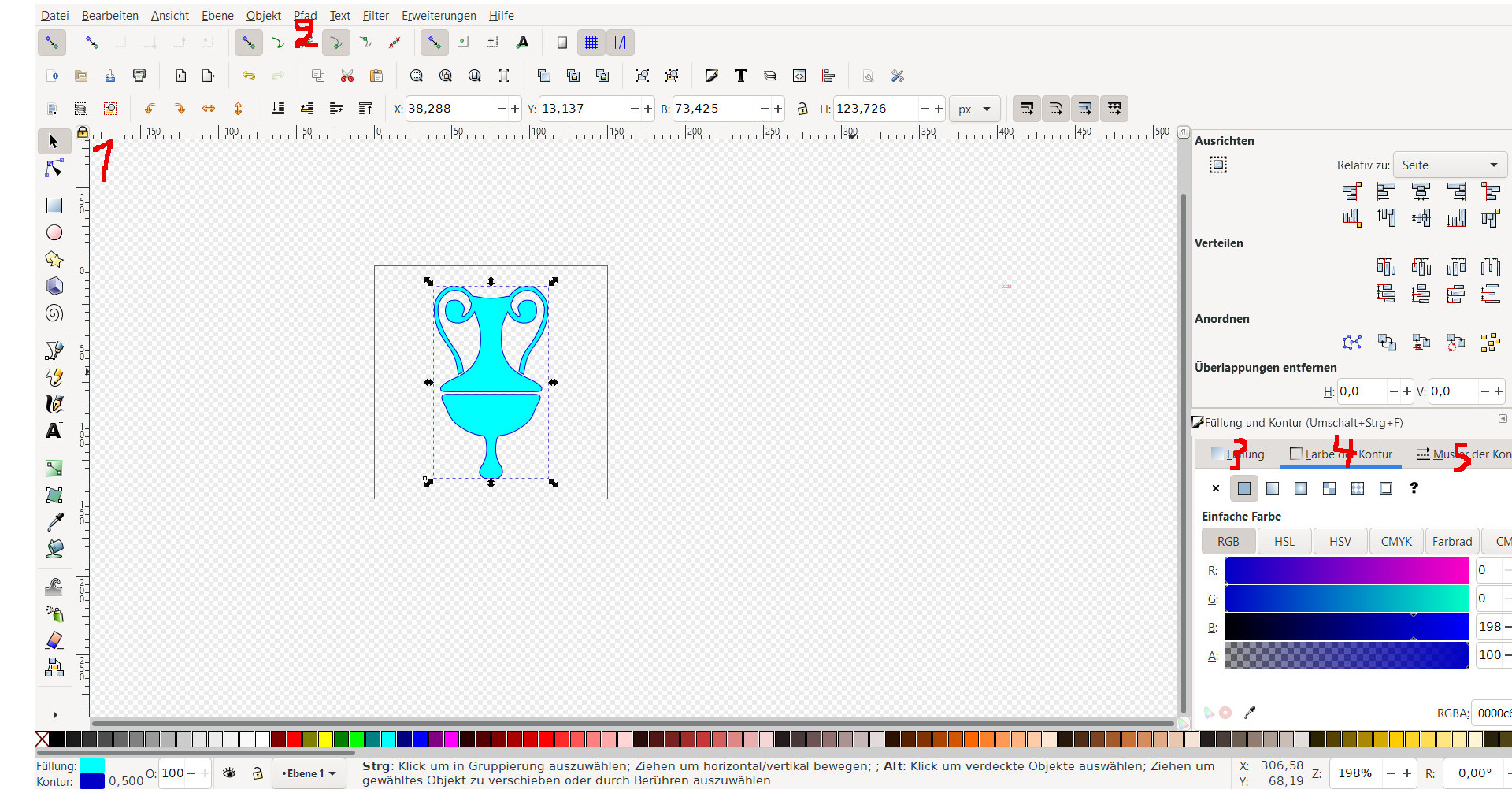The width and height of the screenshot is (1512, 808).
Task: Click the cut scissors icon
Action: (347, 76)
